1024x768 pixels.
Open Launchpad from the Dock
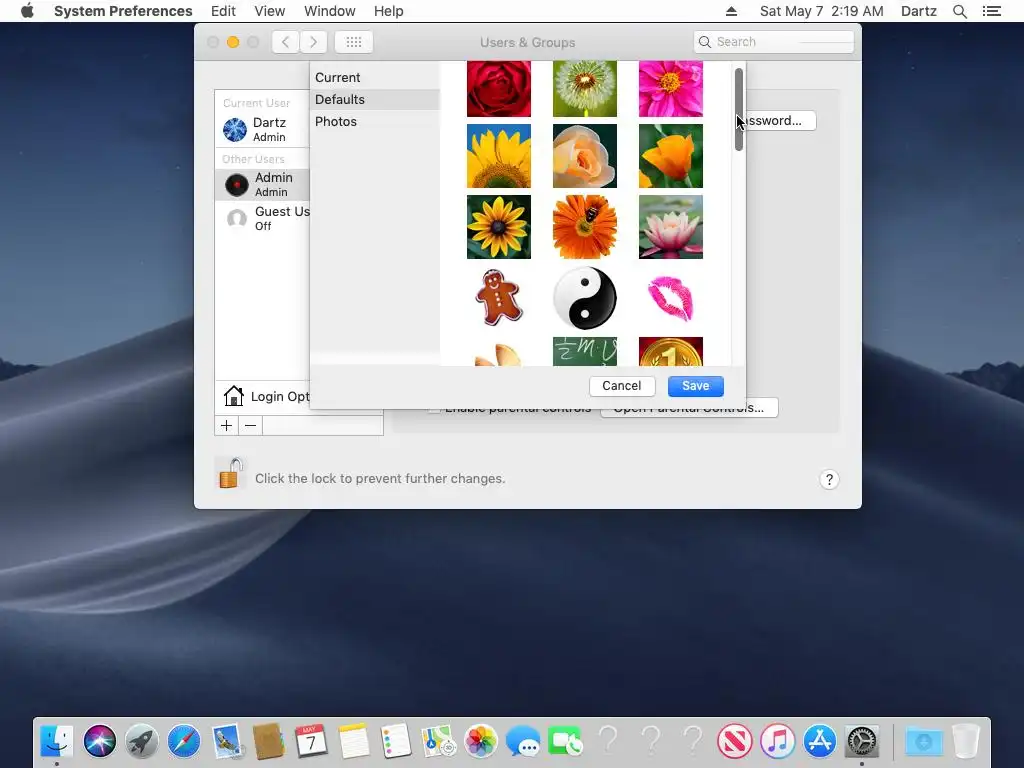coord(142,742)
